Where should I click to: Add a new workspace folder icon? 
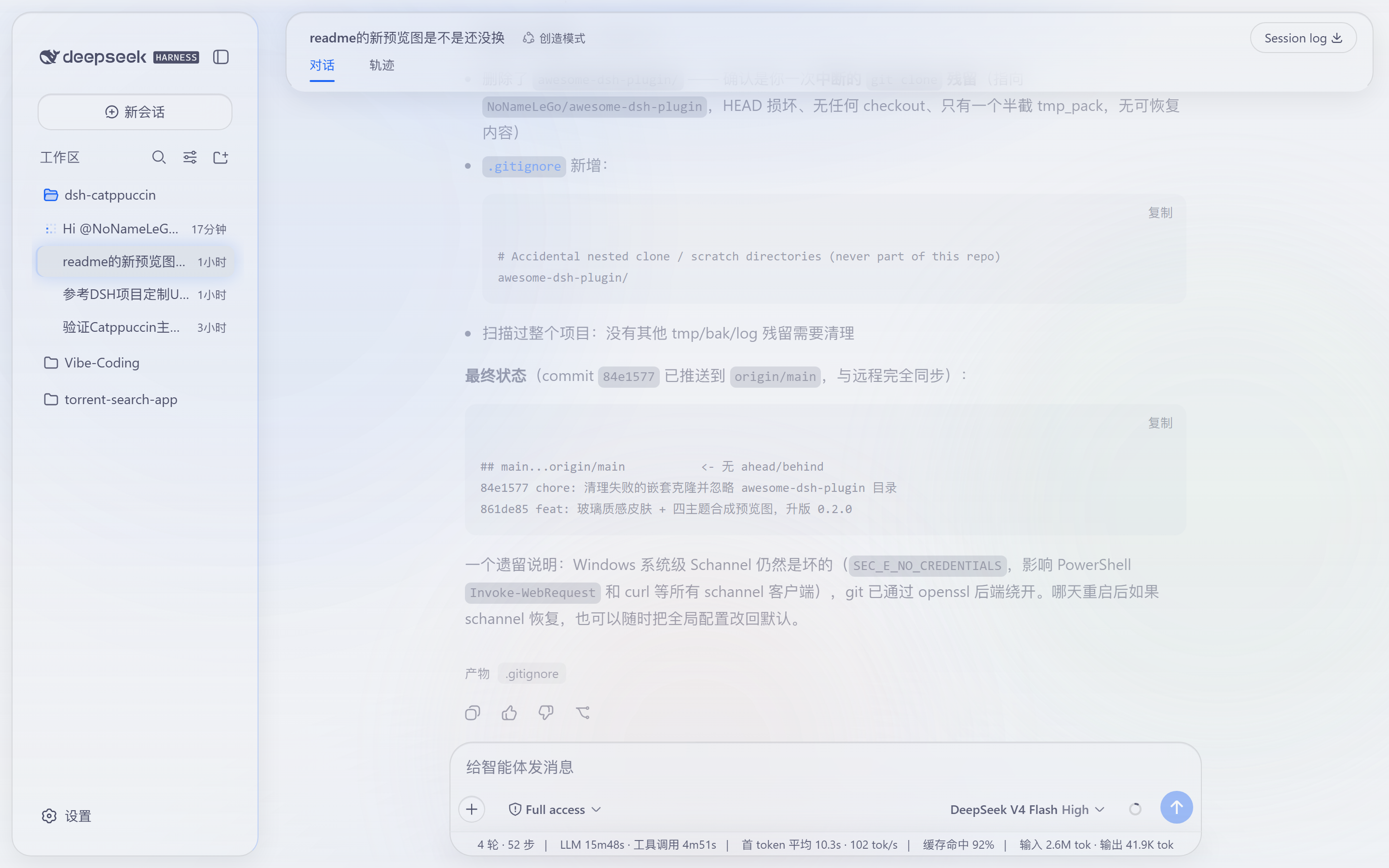tap(221, 157)
